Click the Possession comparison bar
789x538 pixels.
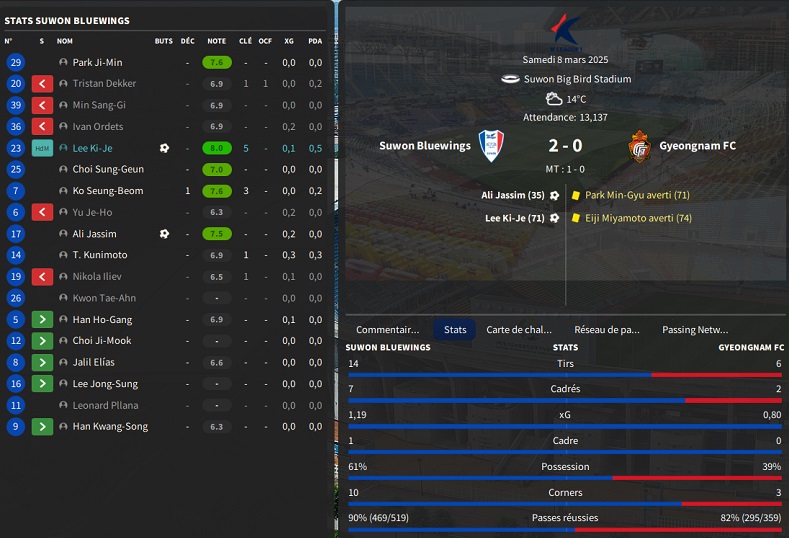(566, 478)
